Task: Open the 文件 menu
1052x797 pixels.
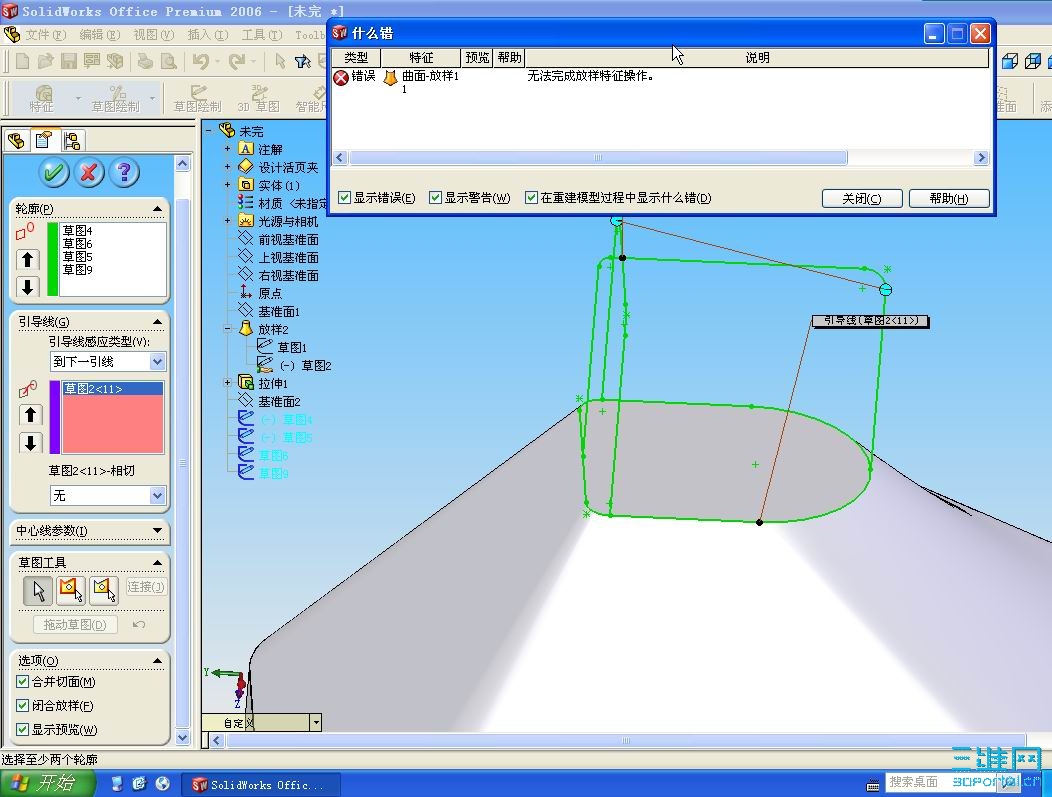Action: 46,34
